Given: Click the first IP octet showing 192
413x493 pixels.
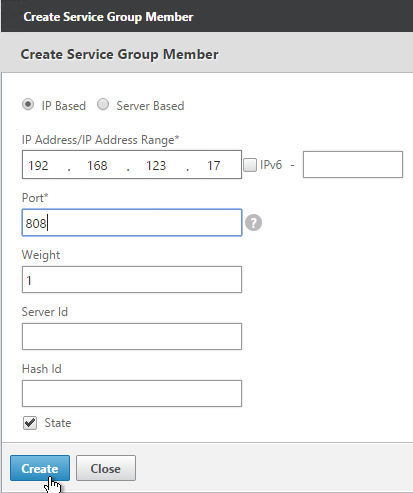Looking at the screenshot, I should click(40, 165).
